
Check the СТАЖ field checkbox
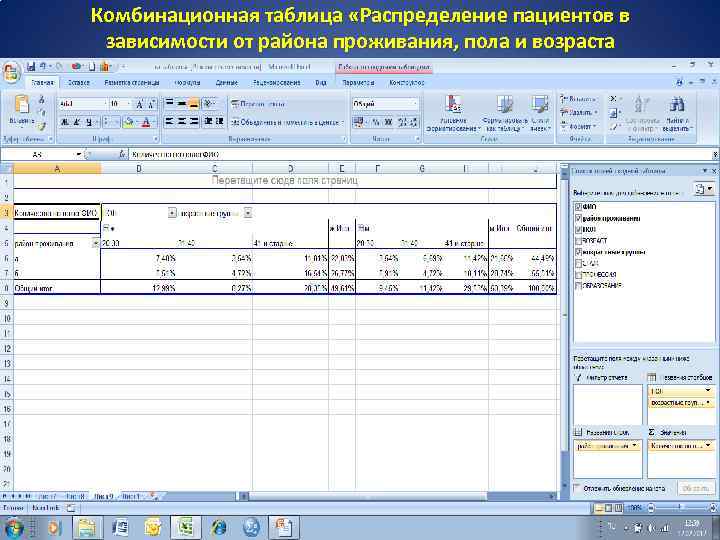click(x=579, y=264)
